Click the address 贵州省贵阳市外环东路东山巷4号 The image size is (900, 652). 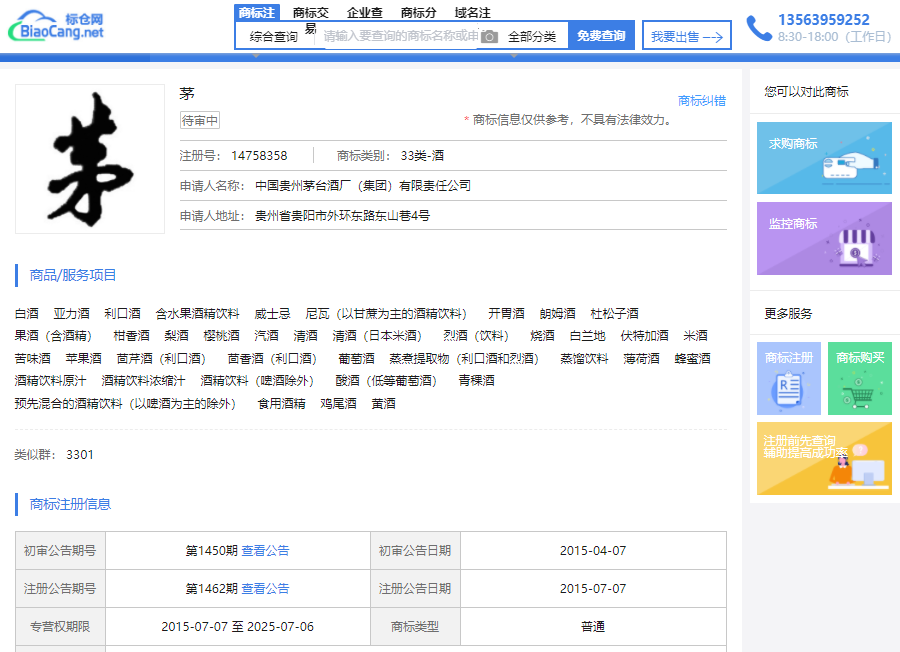(x=342, y=216)
